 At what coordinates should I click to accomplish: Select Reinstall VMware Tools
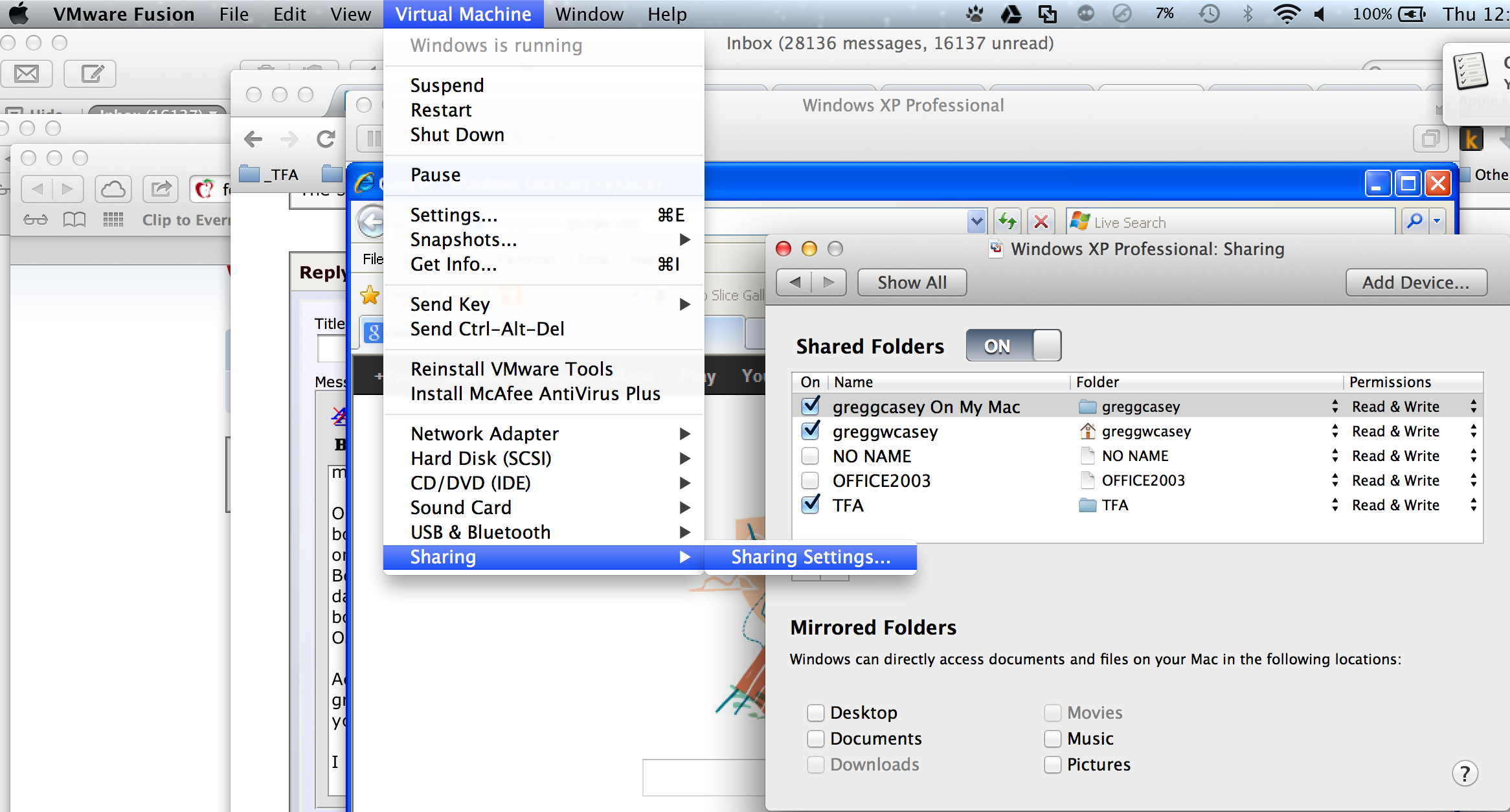544,368
